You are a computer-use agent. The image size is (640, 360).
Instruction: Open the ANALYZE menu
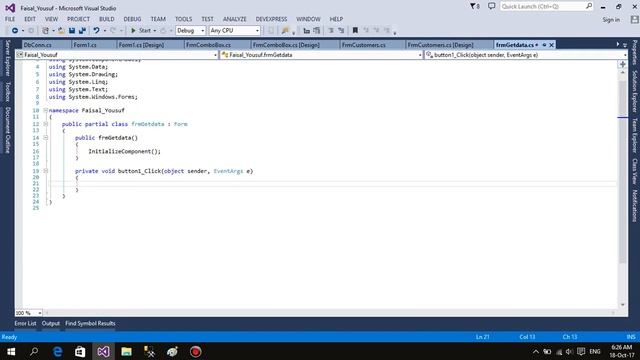235,19
